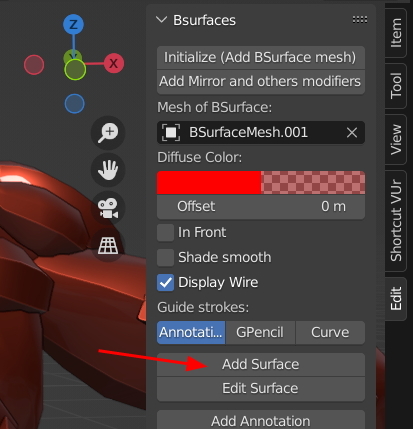The width and height of the screenshot is (413, 429).
Task: Uncheck the Display Wire checkbox
Action: pos(165,283)
